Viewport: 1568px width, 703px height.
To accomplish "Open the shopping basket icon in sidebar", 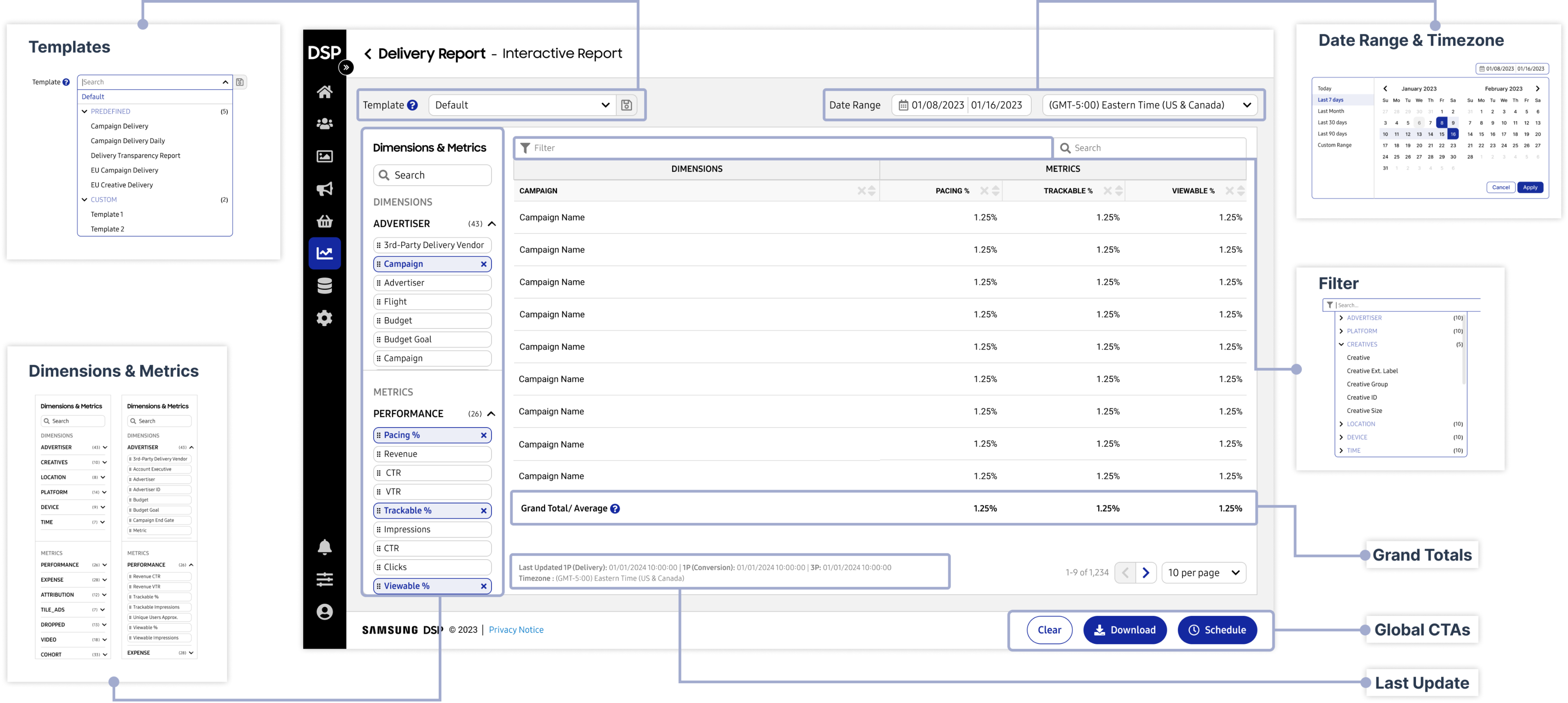I will (x=324, y=221).
